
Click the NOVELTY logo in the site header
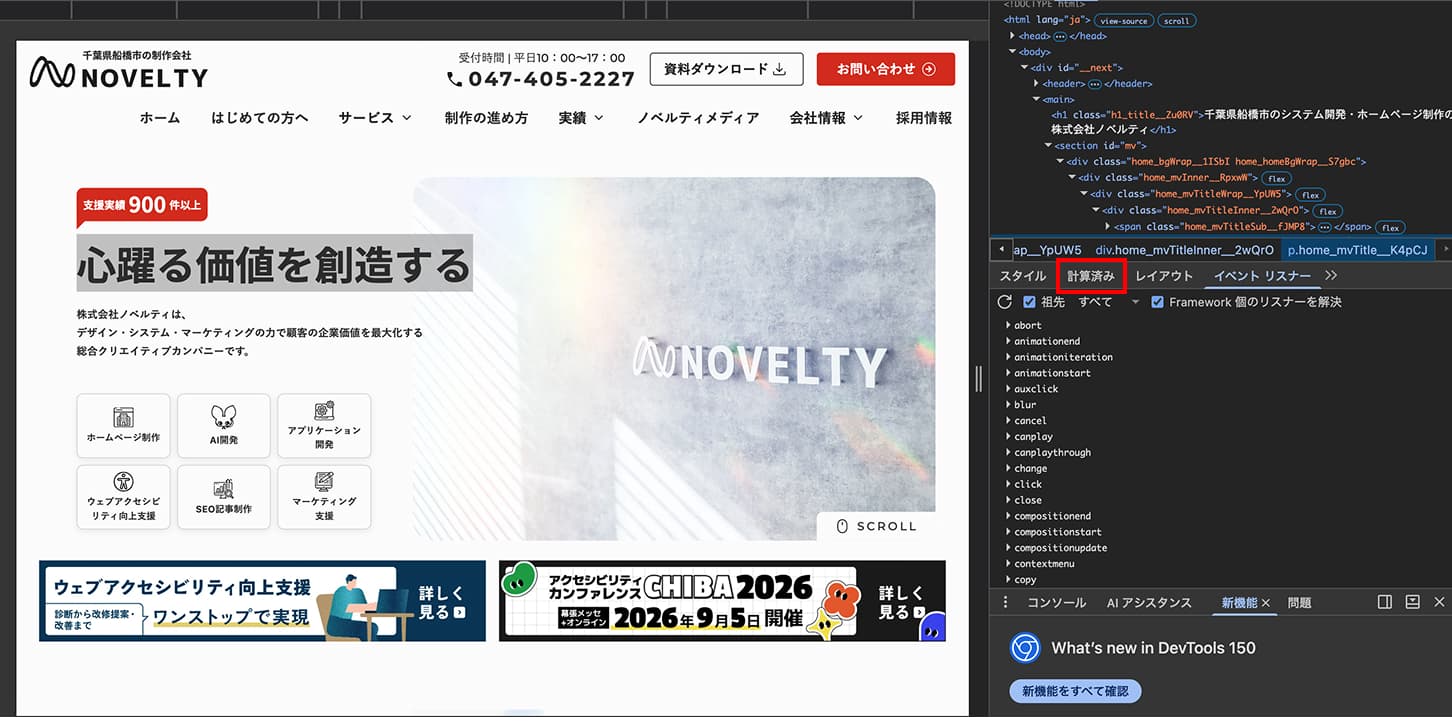tap(119, 70)
